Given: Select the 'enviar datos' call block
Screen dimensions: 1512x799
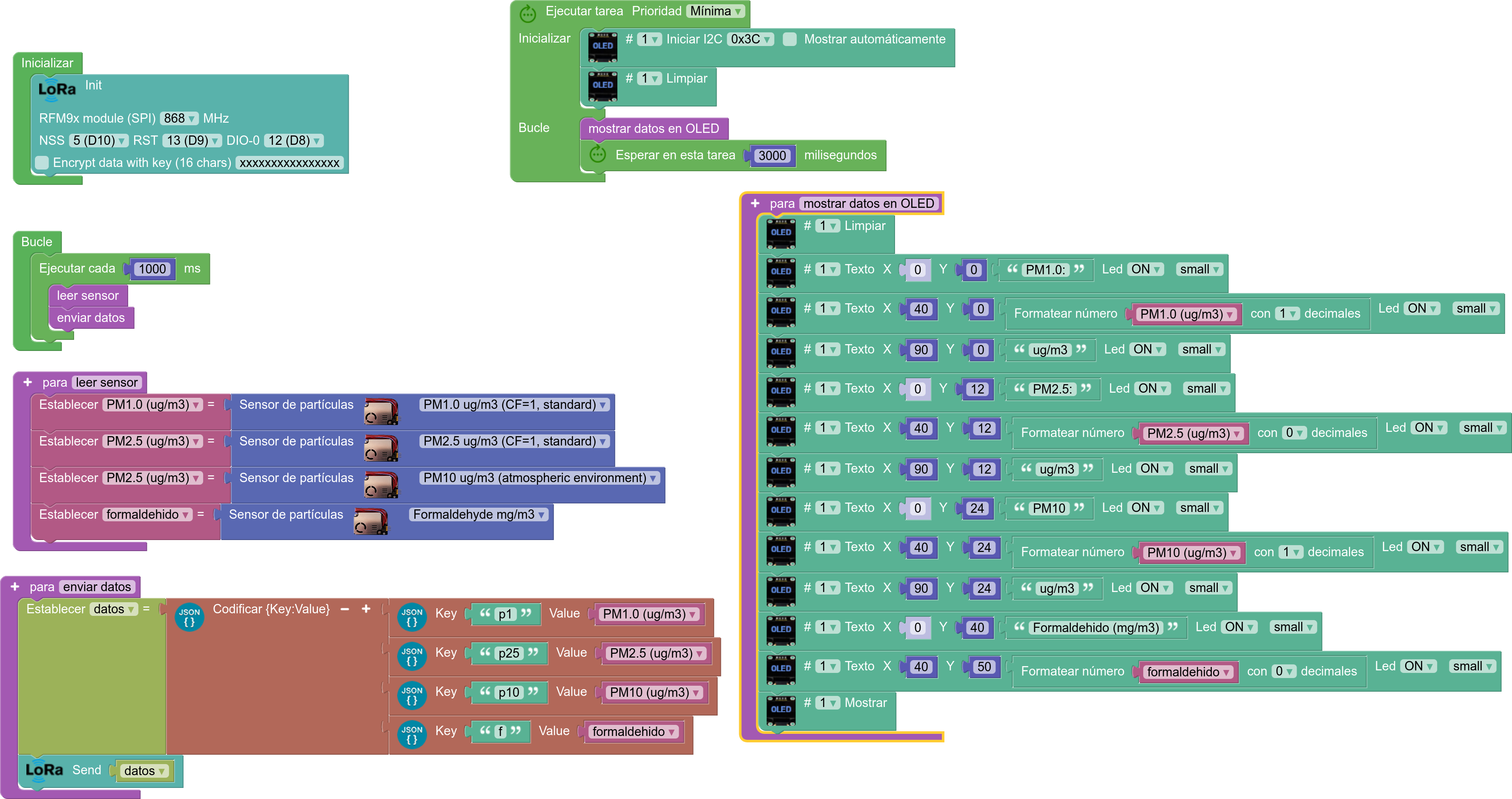Looking at the screenshot, I should [91, 318].
